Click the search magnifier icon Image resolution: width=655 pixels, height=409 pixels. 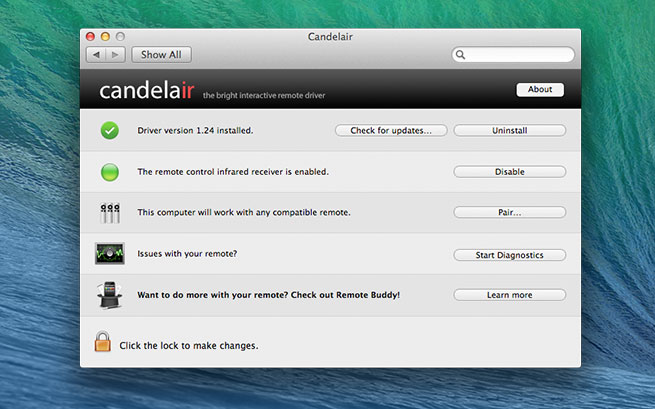460,55
